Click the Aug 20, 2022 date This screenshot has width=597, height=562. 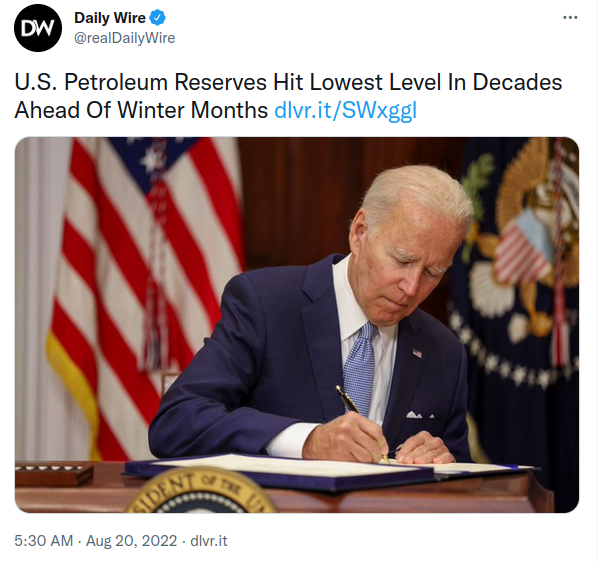(131, 541)
